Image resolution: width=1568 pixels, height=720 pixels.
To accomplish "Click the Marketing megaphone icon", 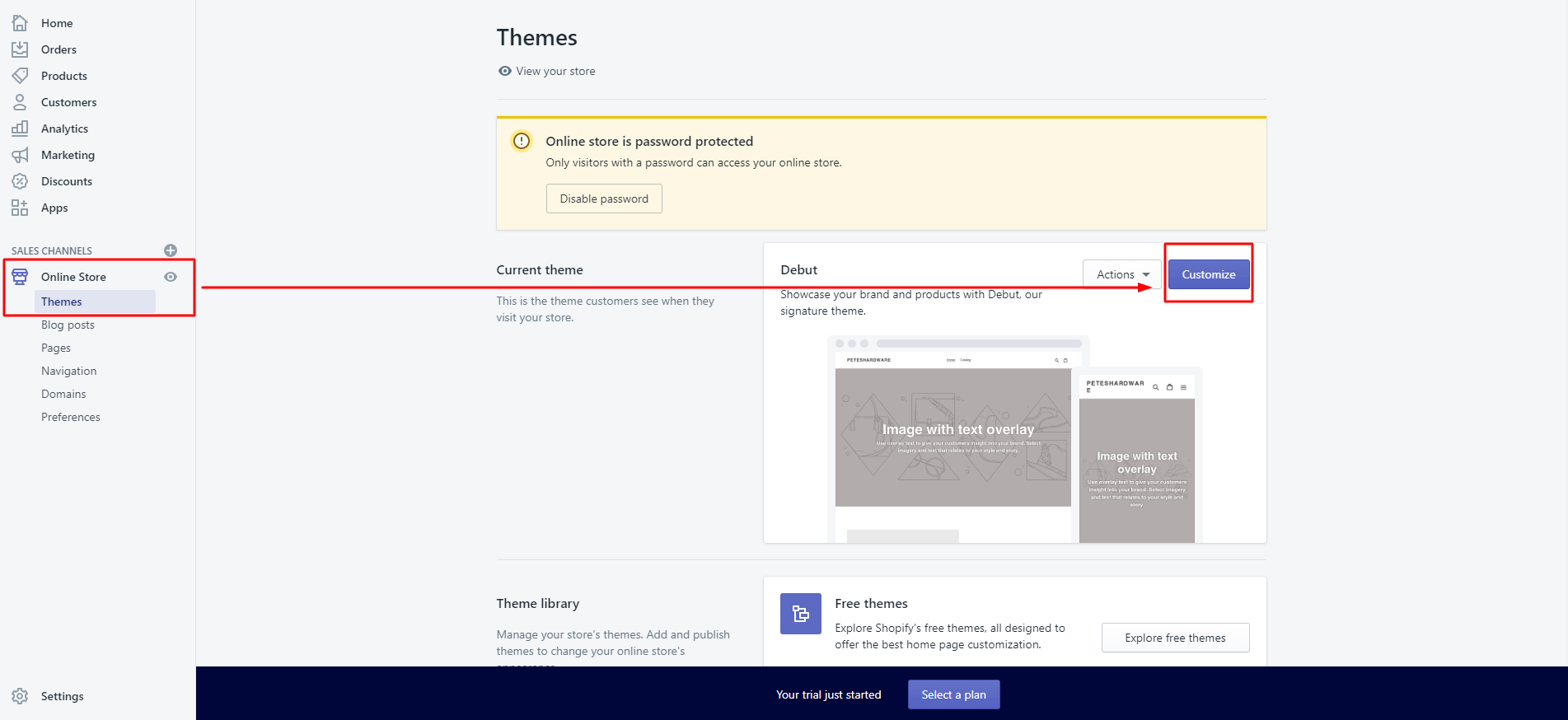I will [20, 155].
